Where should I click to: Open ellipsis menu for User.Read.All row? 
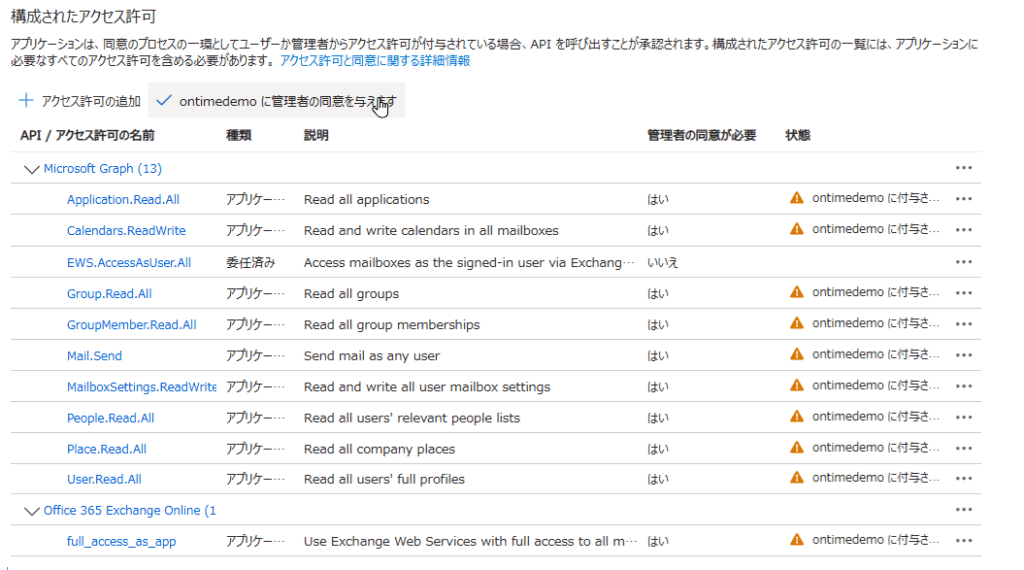963,478
